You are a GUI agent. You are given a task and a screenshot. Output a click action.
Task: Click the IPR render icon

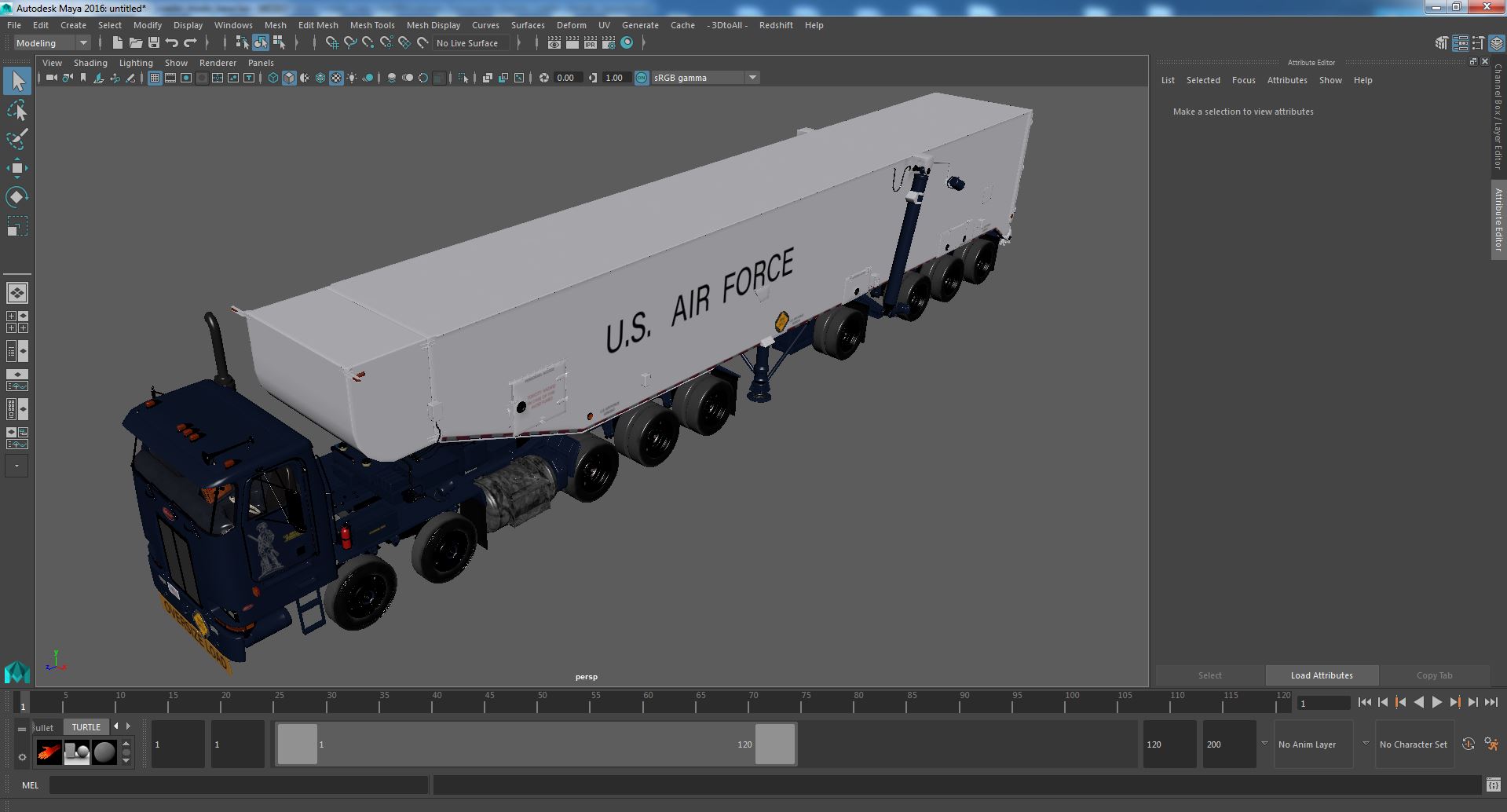pyautogui.click(x=590, y=43)
